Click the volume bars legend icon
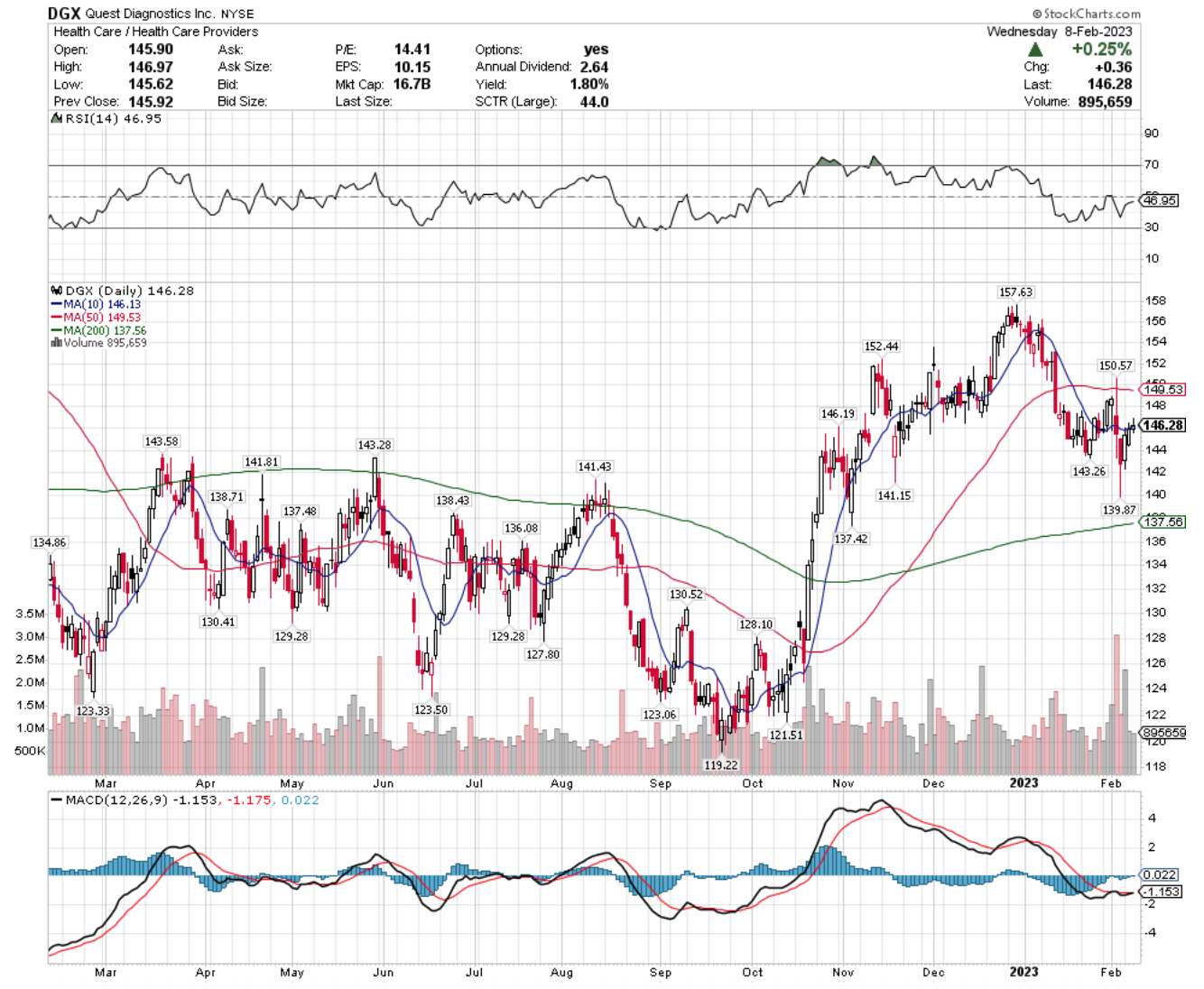 [56, 343]
